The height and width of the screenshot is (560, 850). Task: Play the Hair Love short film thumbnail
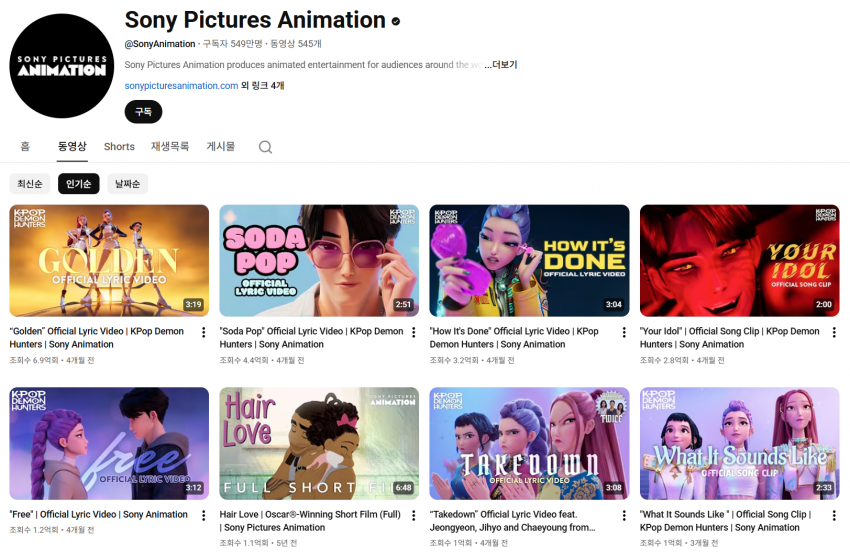[x=319, y=443]
